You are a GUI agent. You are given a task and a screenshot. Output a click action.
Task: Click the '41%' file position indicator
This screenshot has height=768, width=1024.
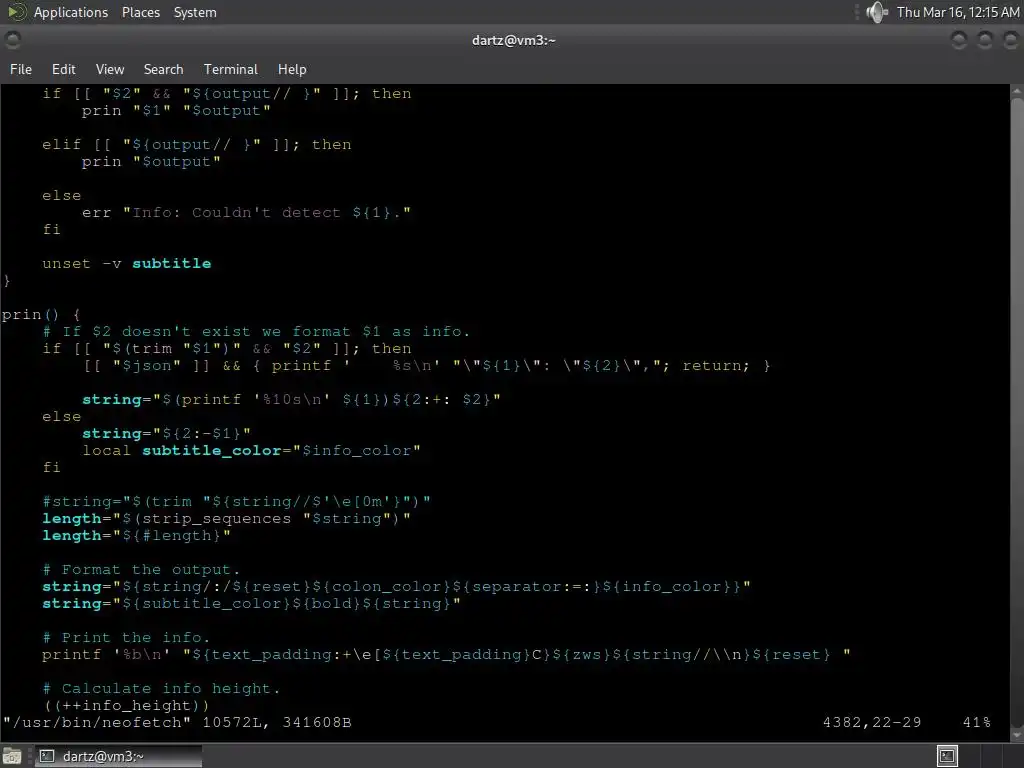976,722
